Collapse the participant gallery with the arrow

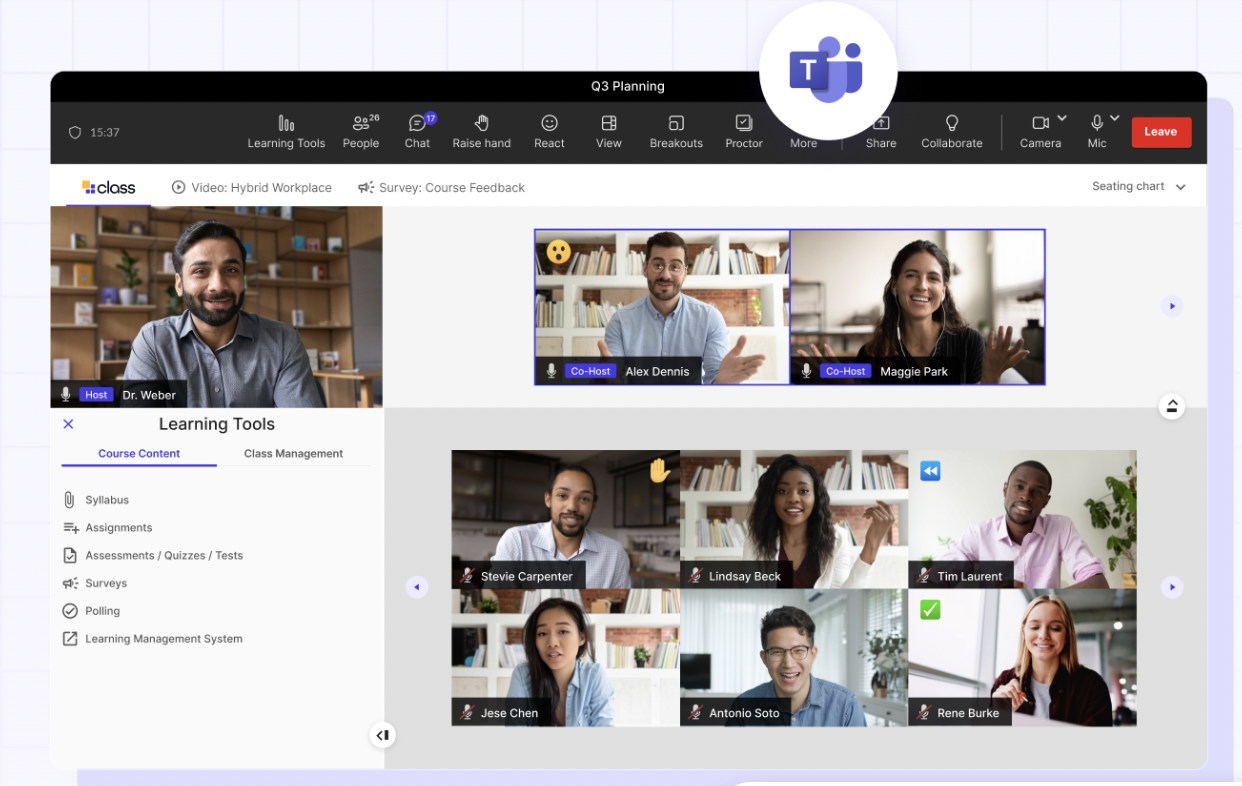point(1171,406)
